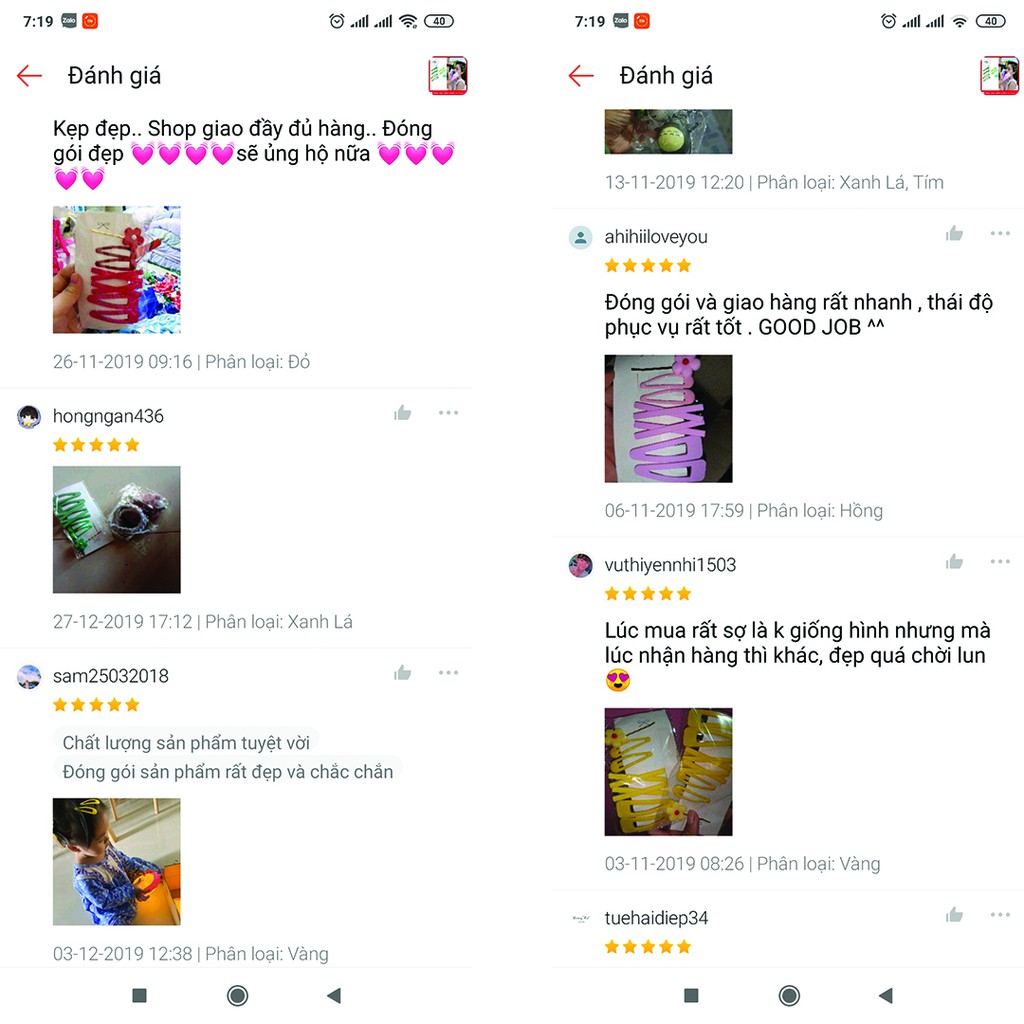Tap the back arrow on right screen
The height and width of the screenshot is (1024, 1024).
(x=581, y=76)
